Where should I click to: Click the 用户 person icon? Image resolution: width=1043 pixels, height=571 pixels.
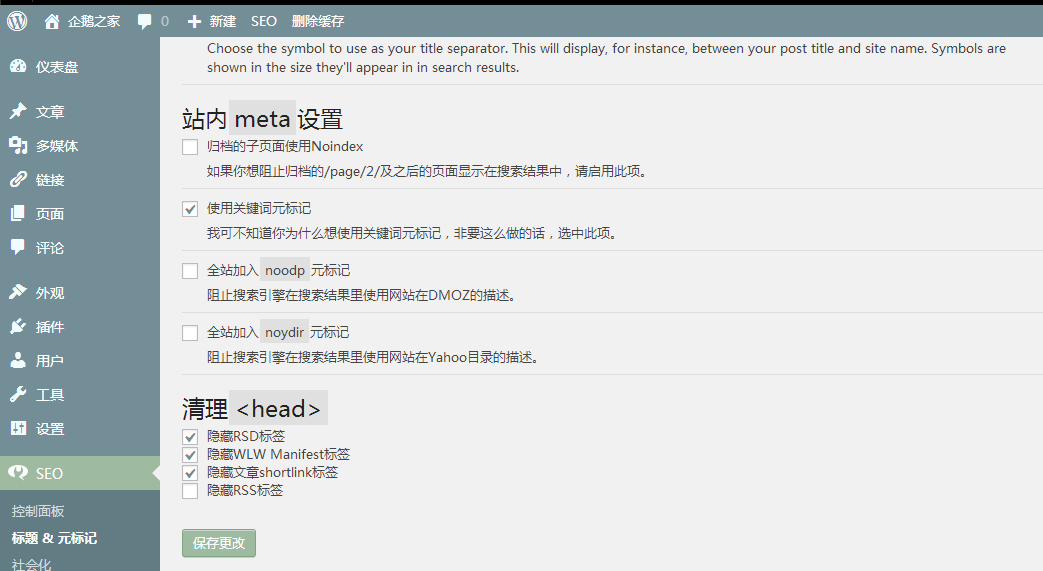[18, 360]
